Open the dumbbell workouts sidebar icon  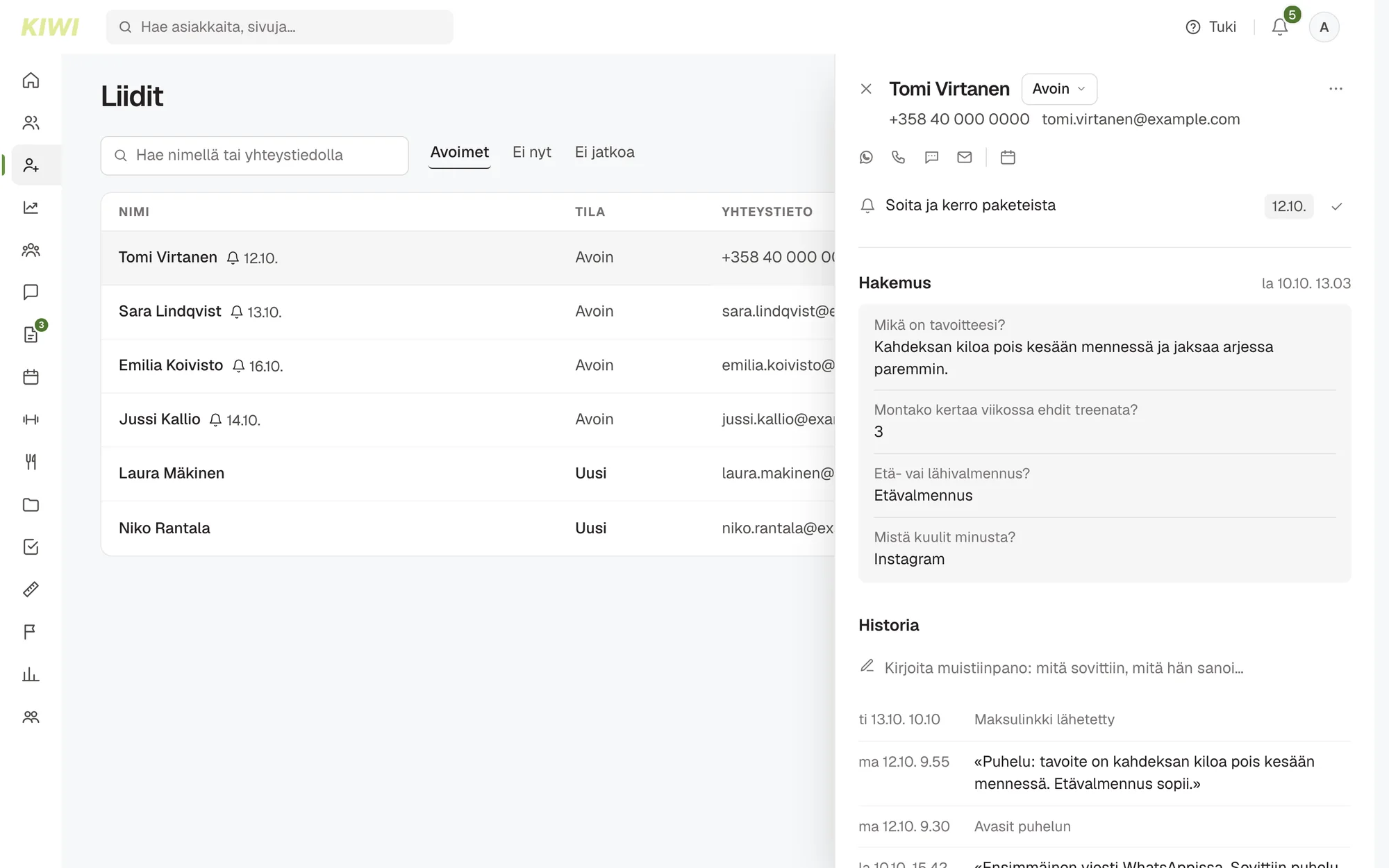click(x=31, y=419)
